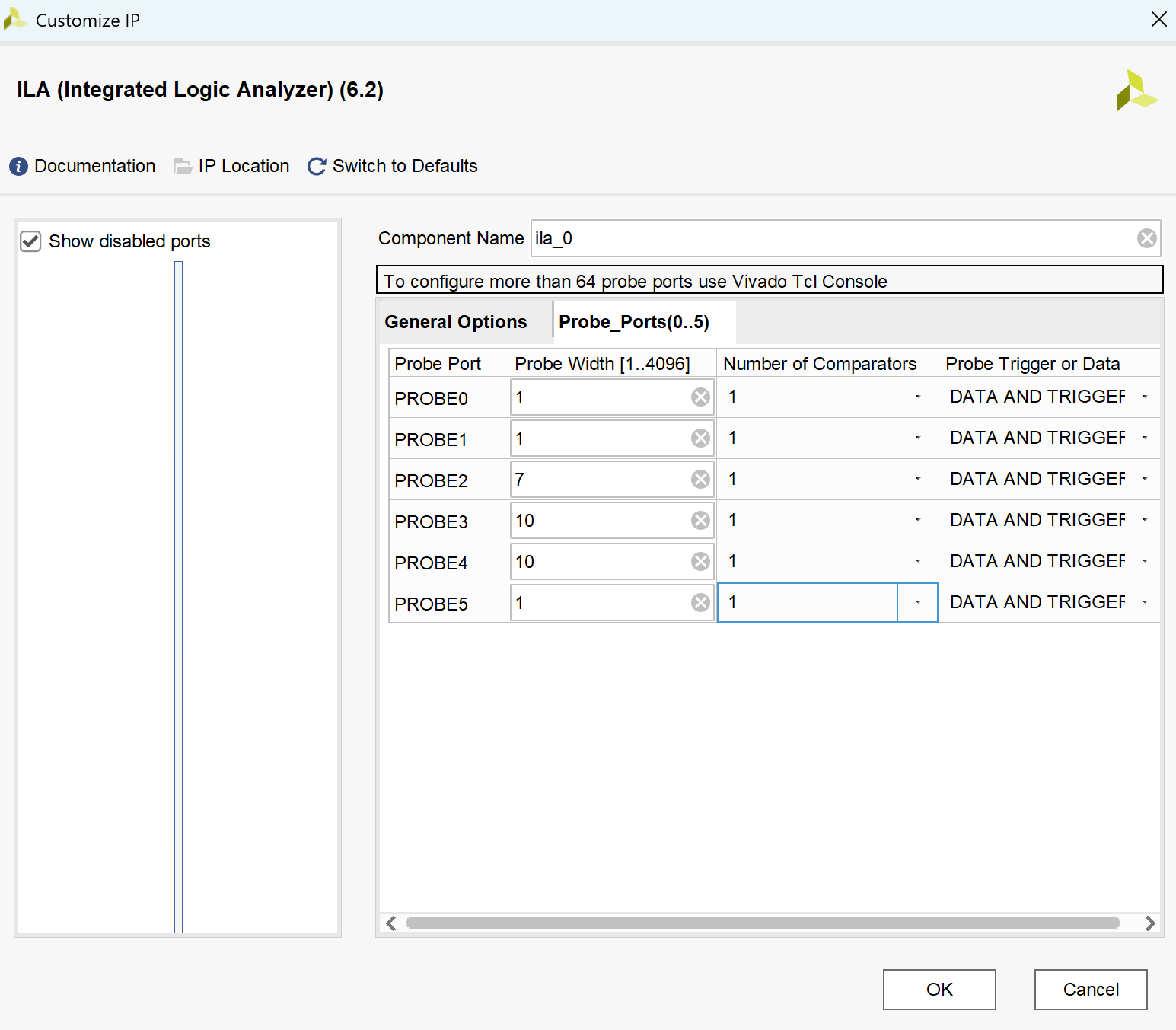Clear the PROBE3 width value
This screenshot has width=1176, height=1030.
(700, 520)
